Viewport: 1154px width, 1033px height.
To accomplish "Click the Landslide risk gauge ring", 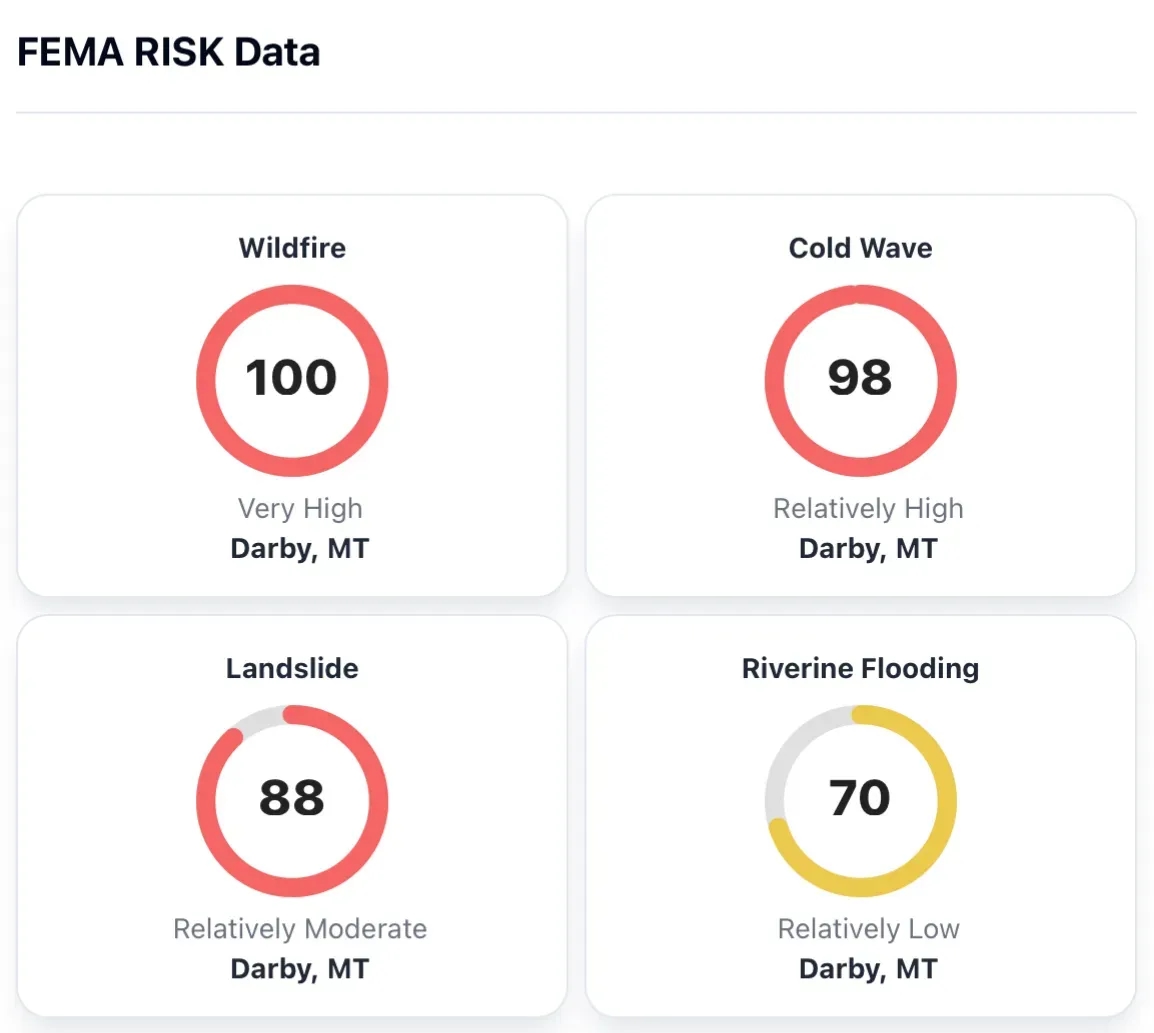I will 206,801.
